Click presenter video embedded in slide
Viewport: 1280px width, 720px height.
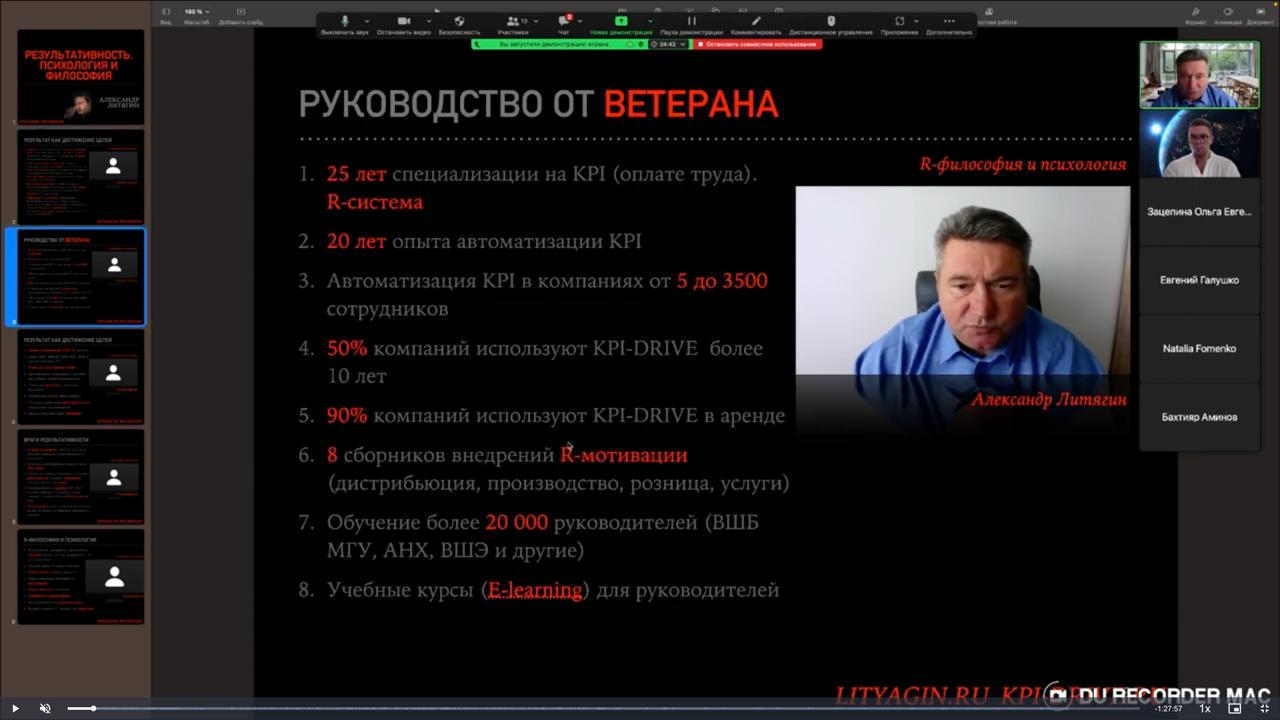[x=962, y=281]
